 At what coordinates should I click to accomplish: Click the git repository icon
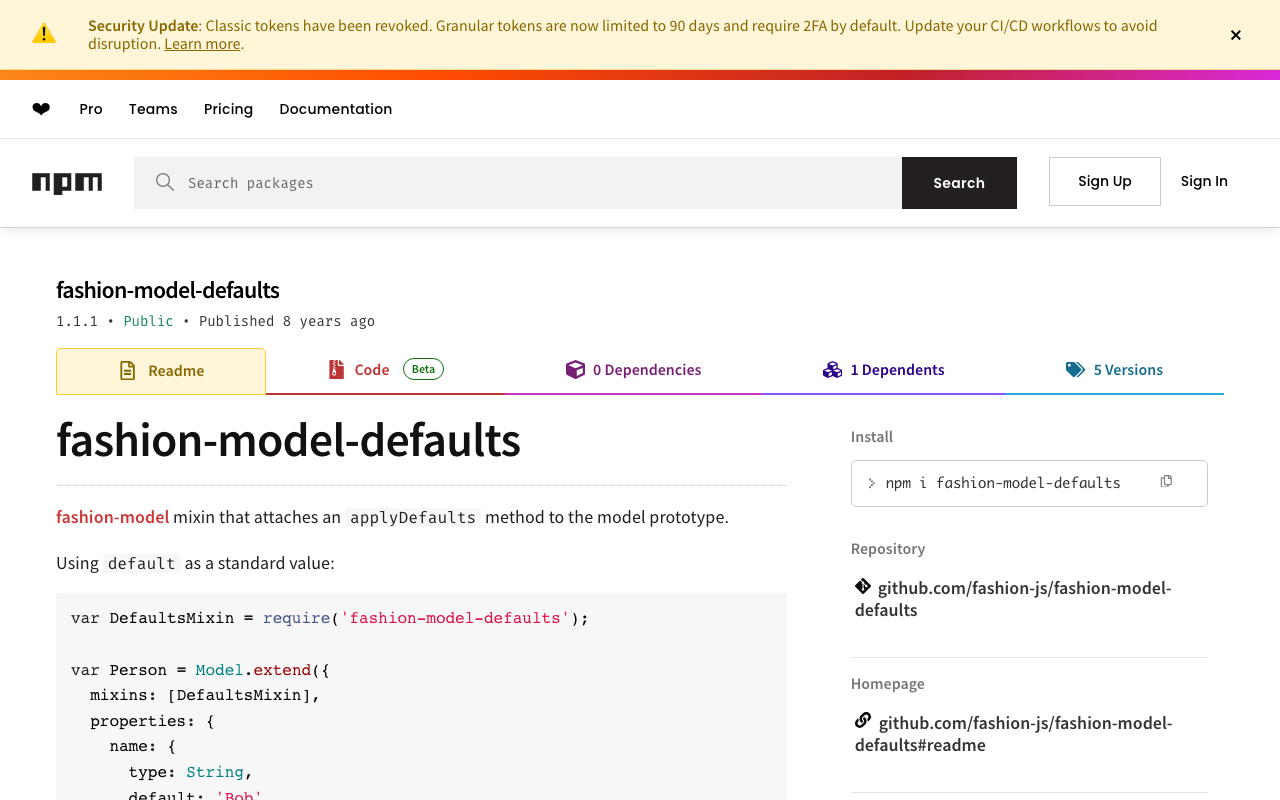pos(863,586)
